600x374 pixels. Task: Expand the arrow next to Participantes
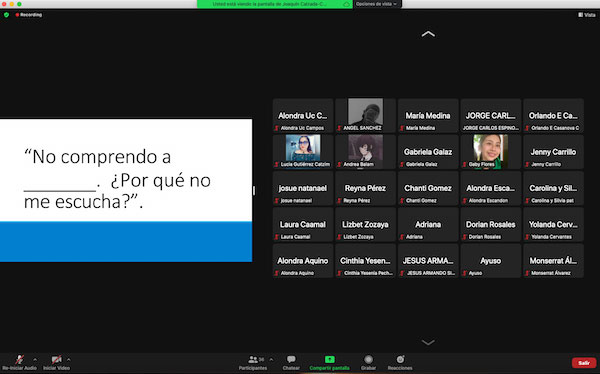click(x=271, y=359)
